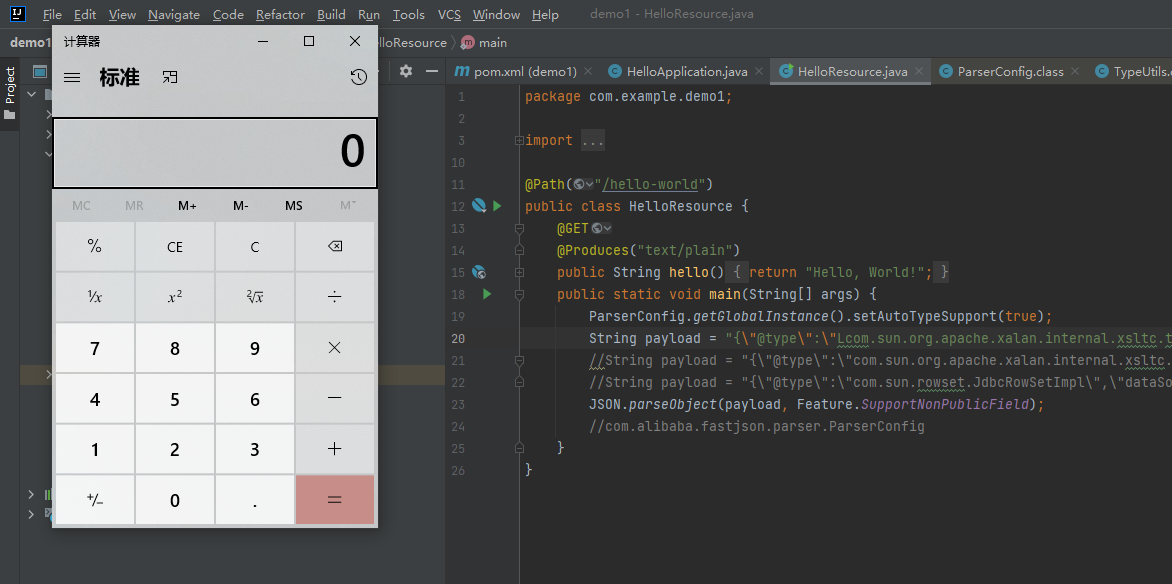
Task: Click web endpoint gutter icon on line 15
Action: (x=479, y=272)
